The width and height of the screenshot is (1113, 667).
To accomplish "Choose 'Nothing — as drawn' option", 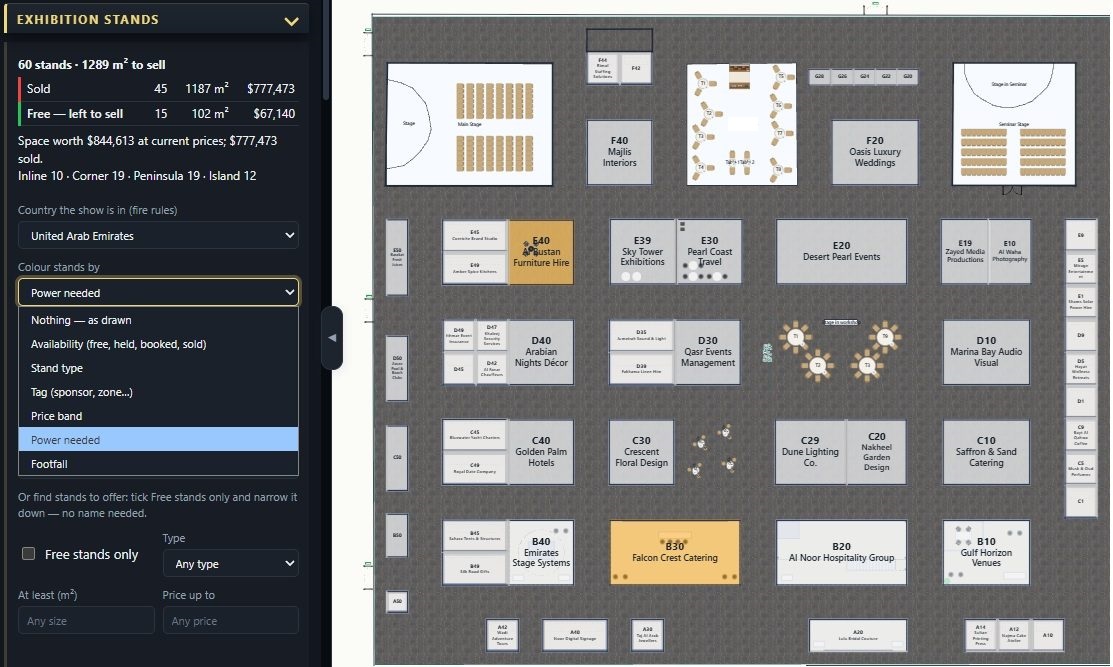I will (x=158, y=320).
